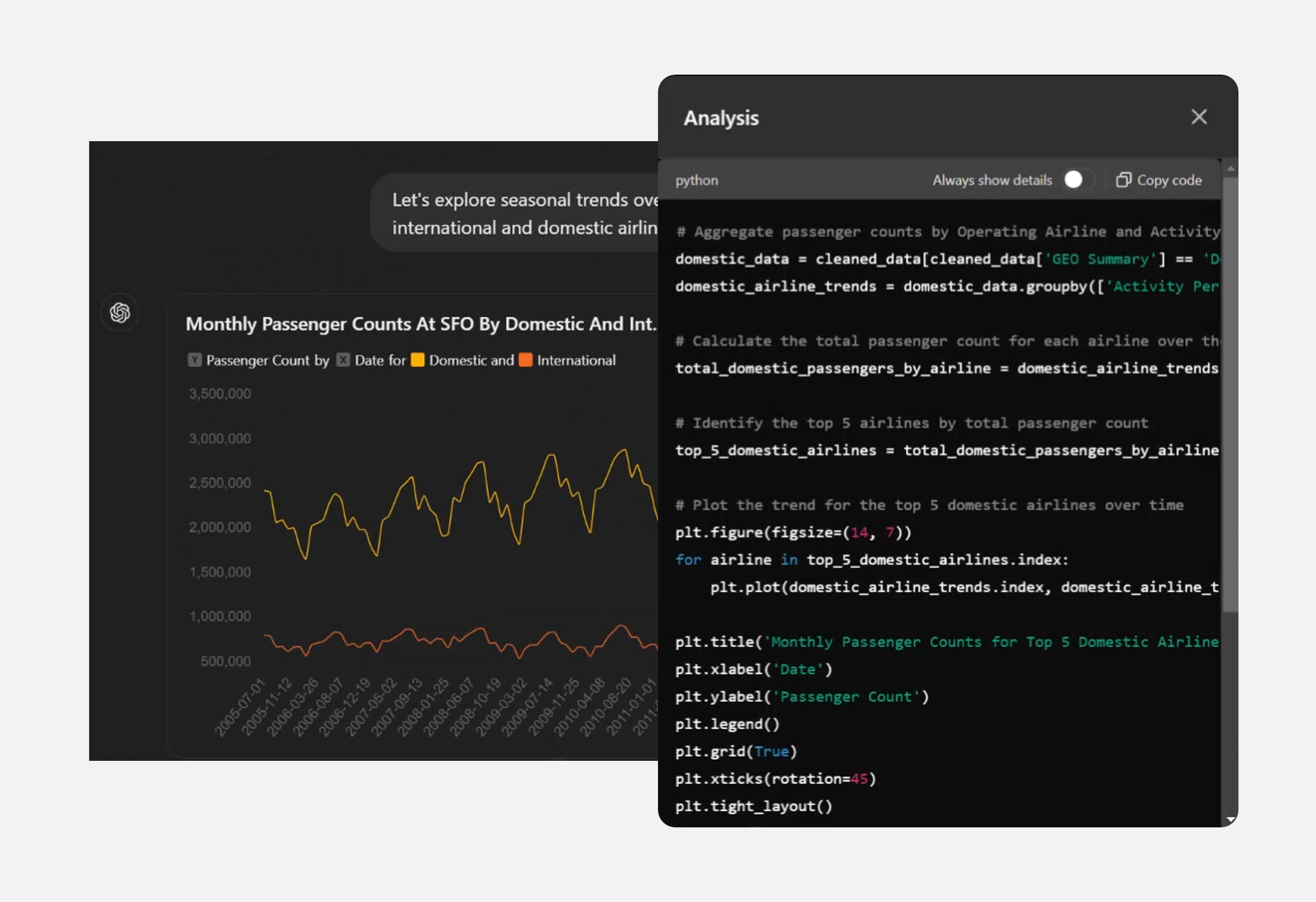Image resolution: width=1316 pixels, height=902 pixels.
Task: Click the code panel vertical scrollbar thumb
Action: (x=1230, y=393)
